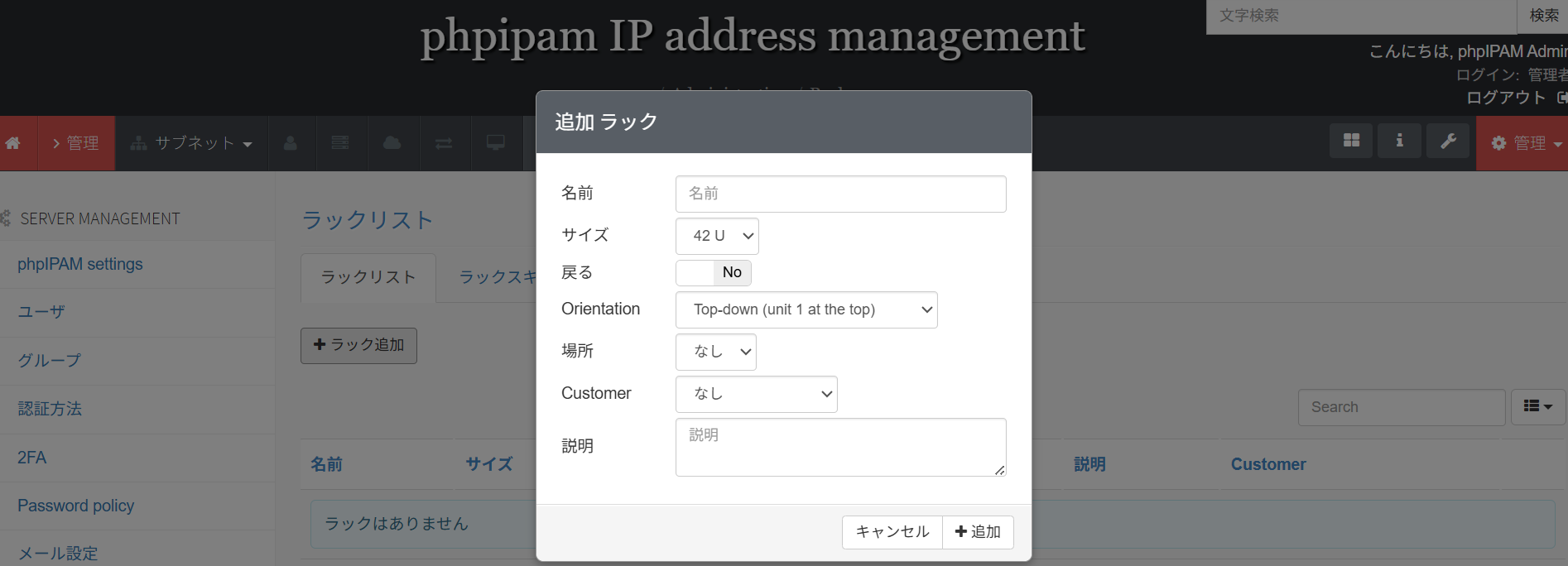
Task: Expand the サブネット menu
Action: click(191, 143)
